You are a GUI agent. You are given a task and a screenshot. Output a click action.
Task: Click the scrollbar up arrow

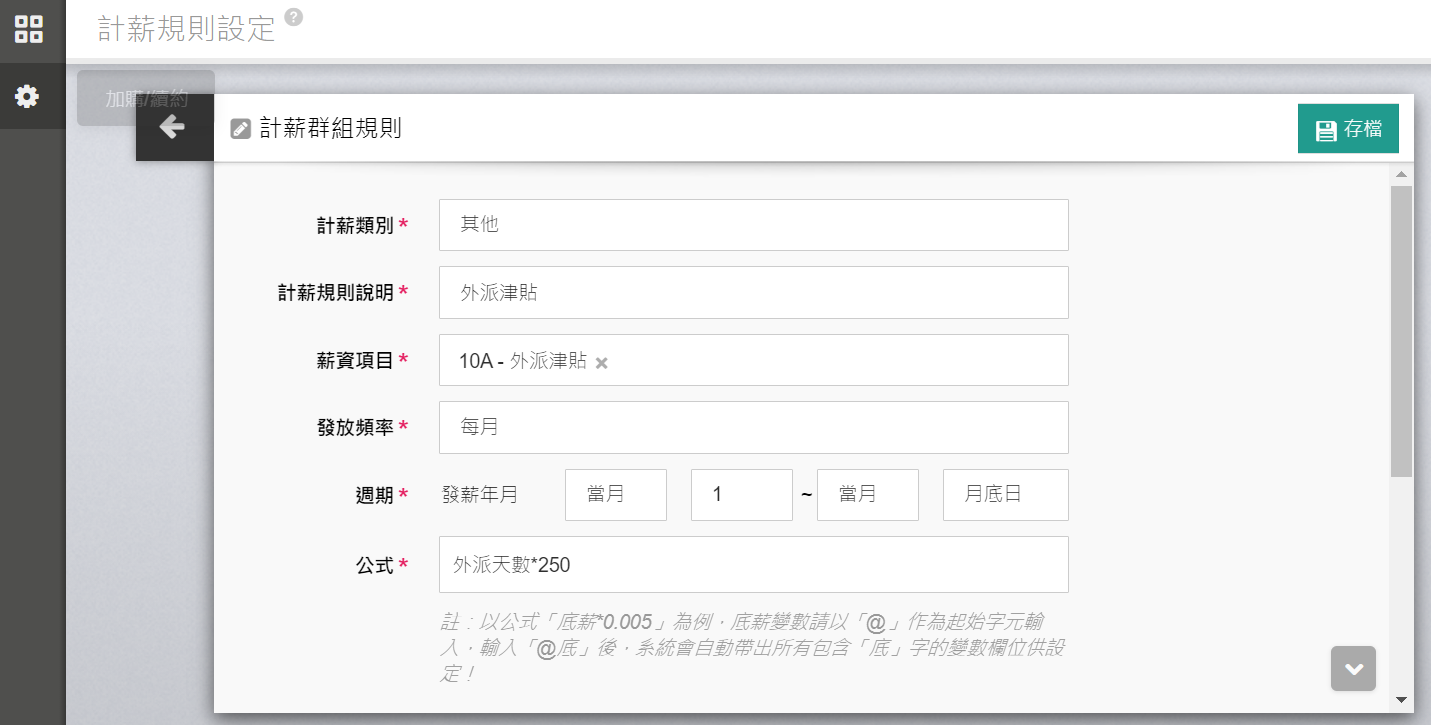[1401, 175]
